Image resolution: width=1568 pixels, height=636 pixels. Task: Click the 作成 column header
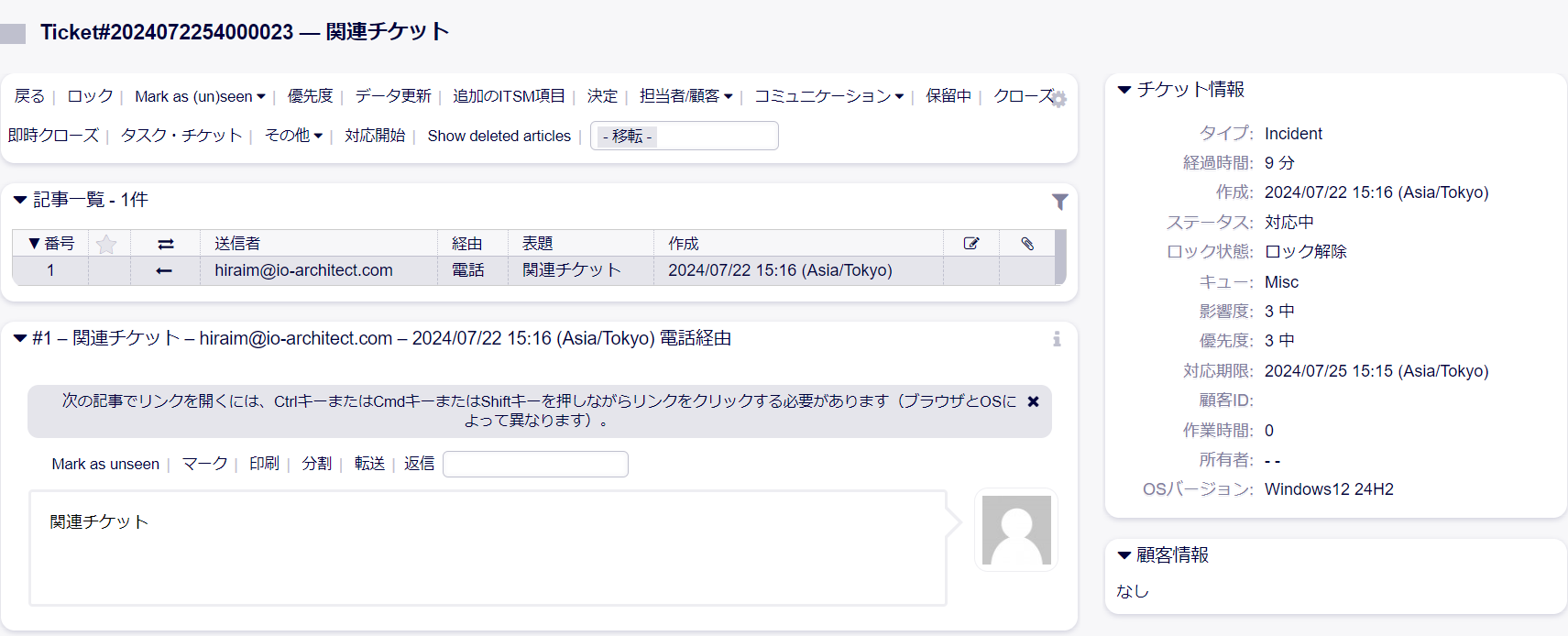tap(684, 244)
